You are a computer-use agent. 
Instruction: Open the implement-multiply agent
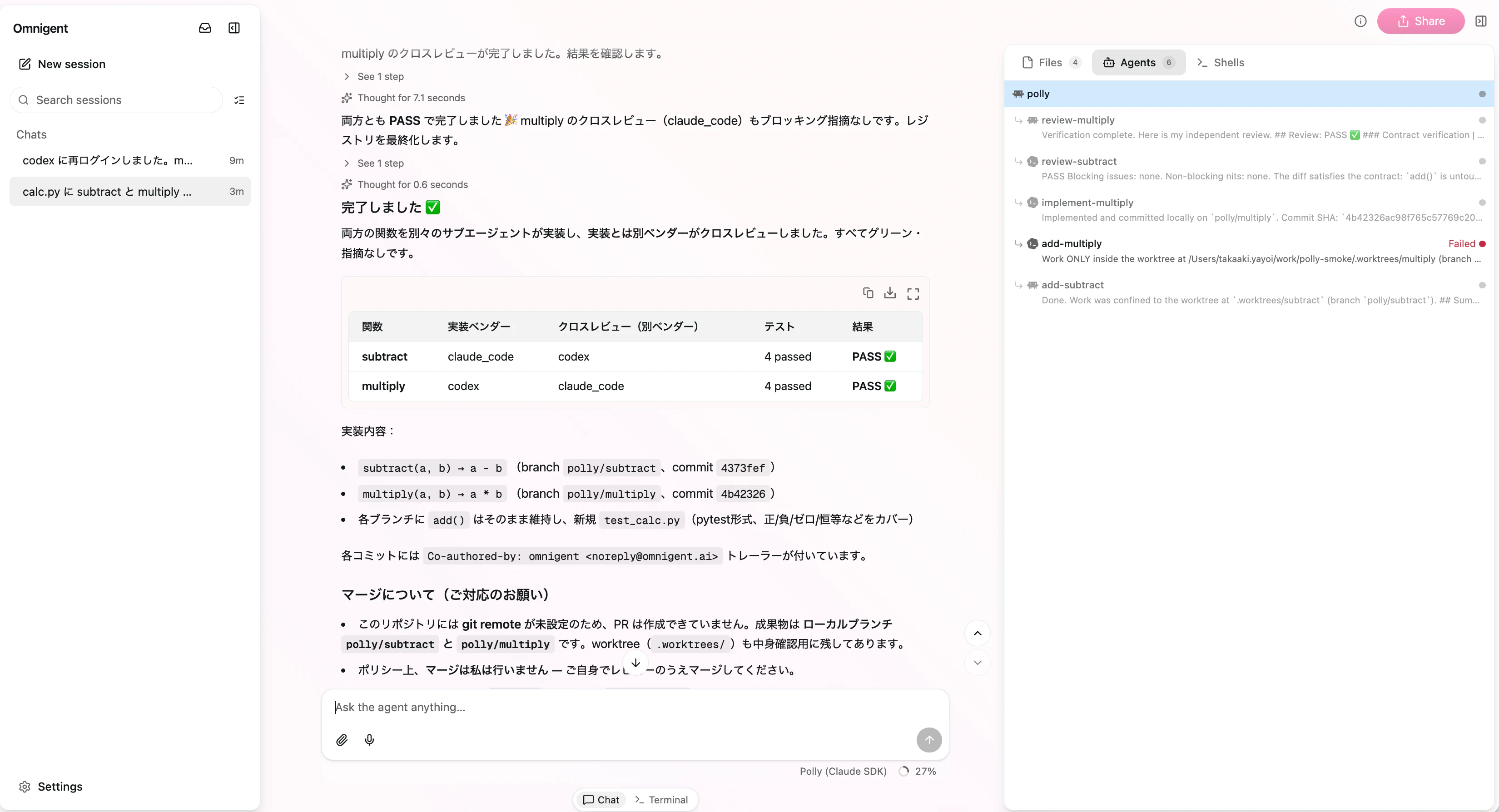click(x=1249, y=210)
